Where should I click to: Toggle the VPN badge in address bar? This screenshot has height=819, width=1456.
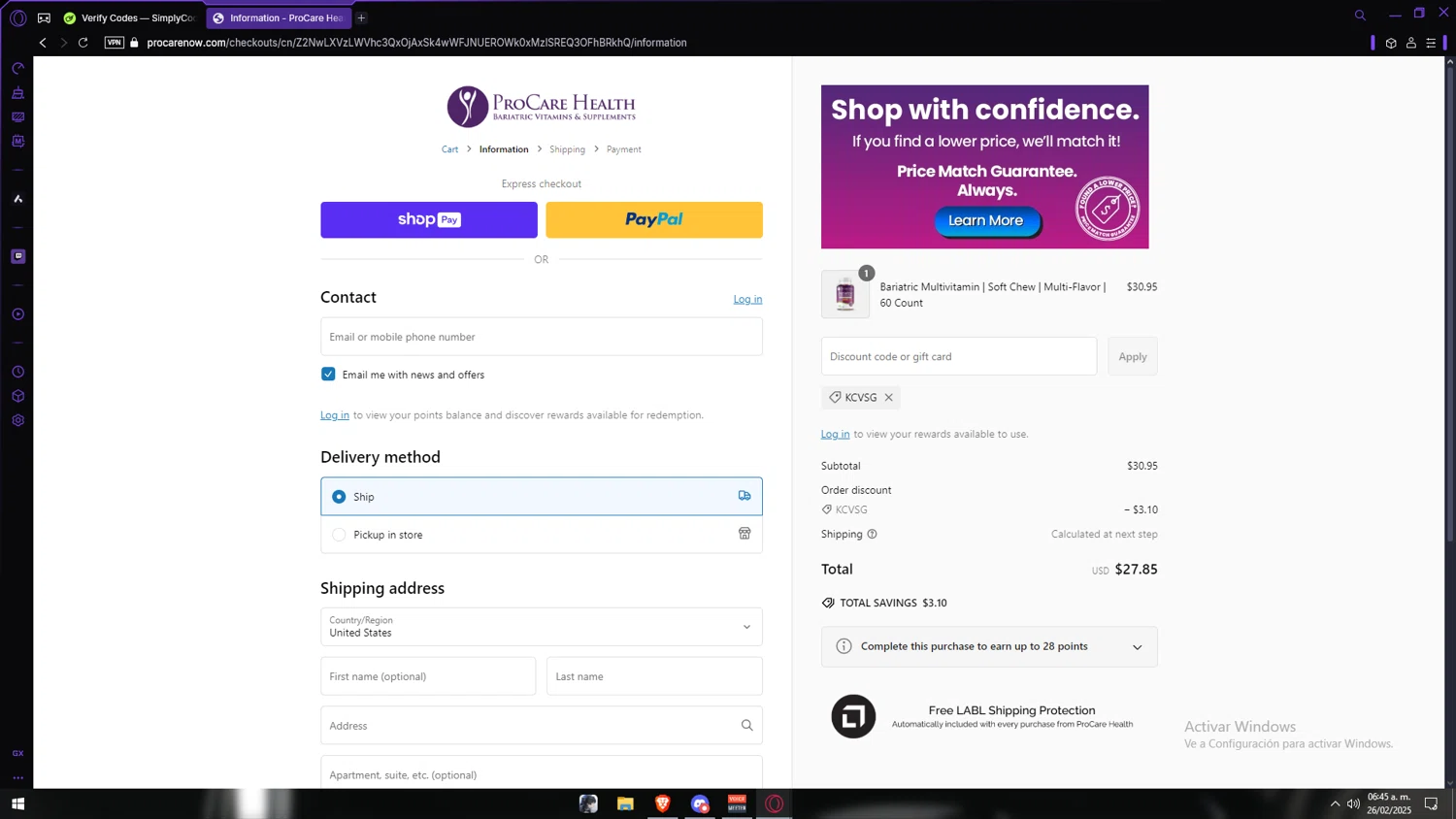coord(114,43)
